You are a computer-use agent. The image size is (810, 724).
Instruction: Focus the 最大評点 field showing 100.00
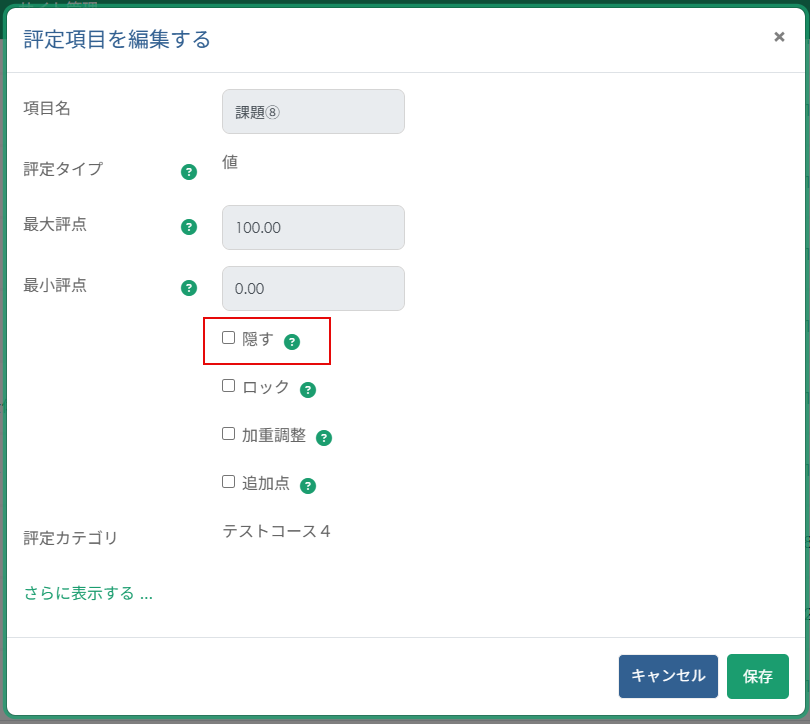click(313, 227)
